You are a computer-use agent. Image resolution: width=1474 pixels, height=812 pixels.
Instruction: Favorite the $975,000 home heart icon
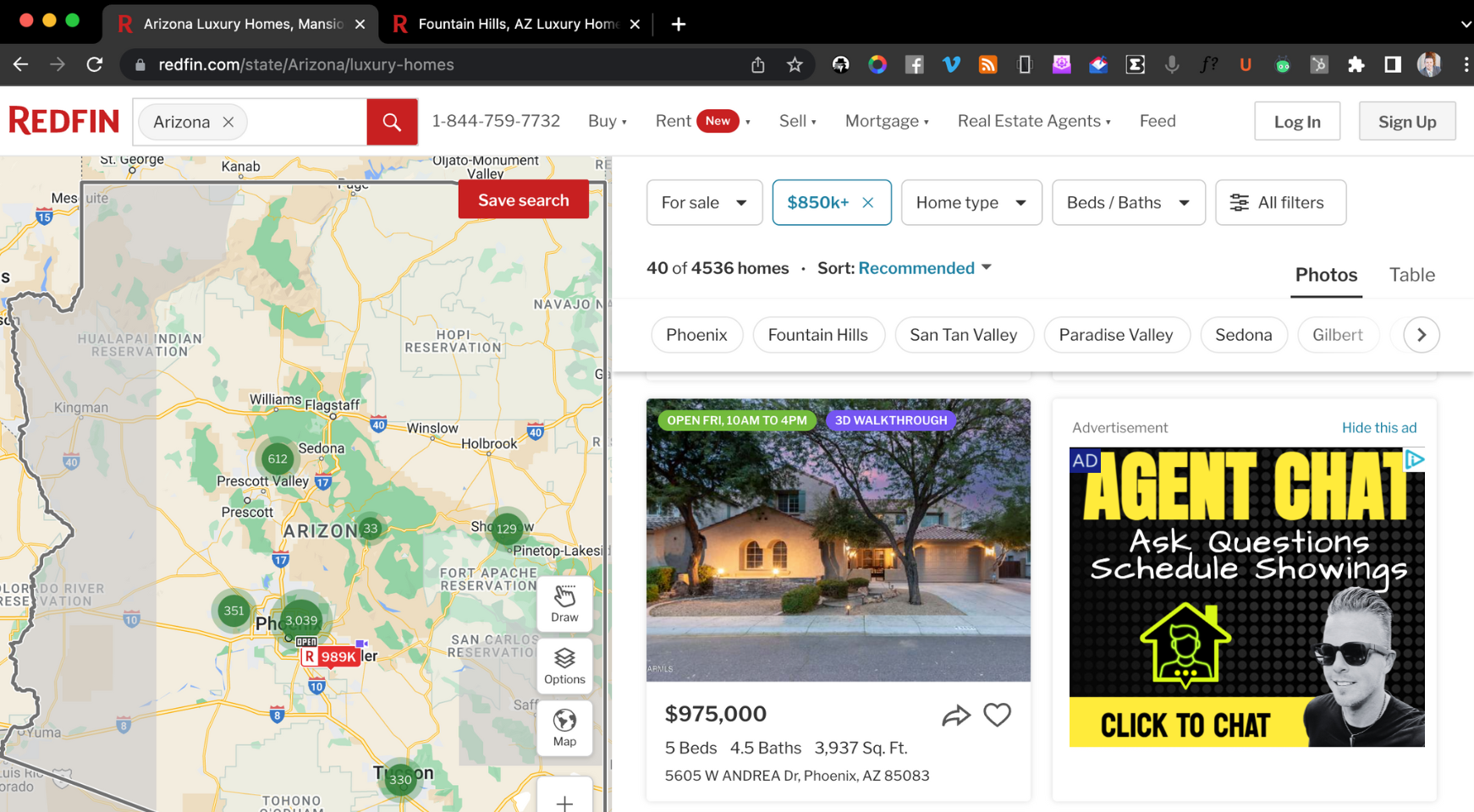pos(998,716)
